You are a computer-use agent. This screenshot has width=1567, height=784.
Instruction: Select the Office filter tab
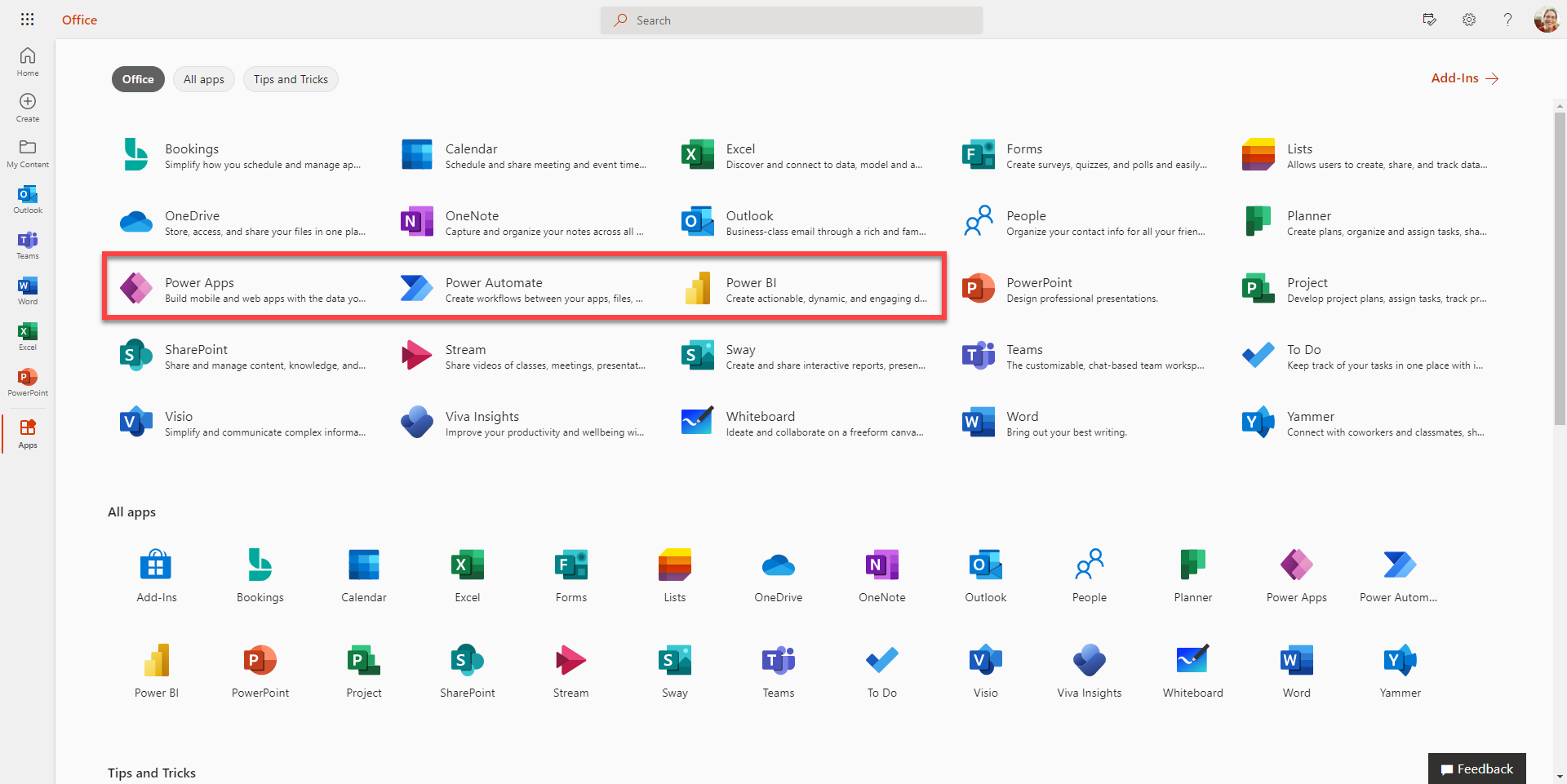138,79
